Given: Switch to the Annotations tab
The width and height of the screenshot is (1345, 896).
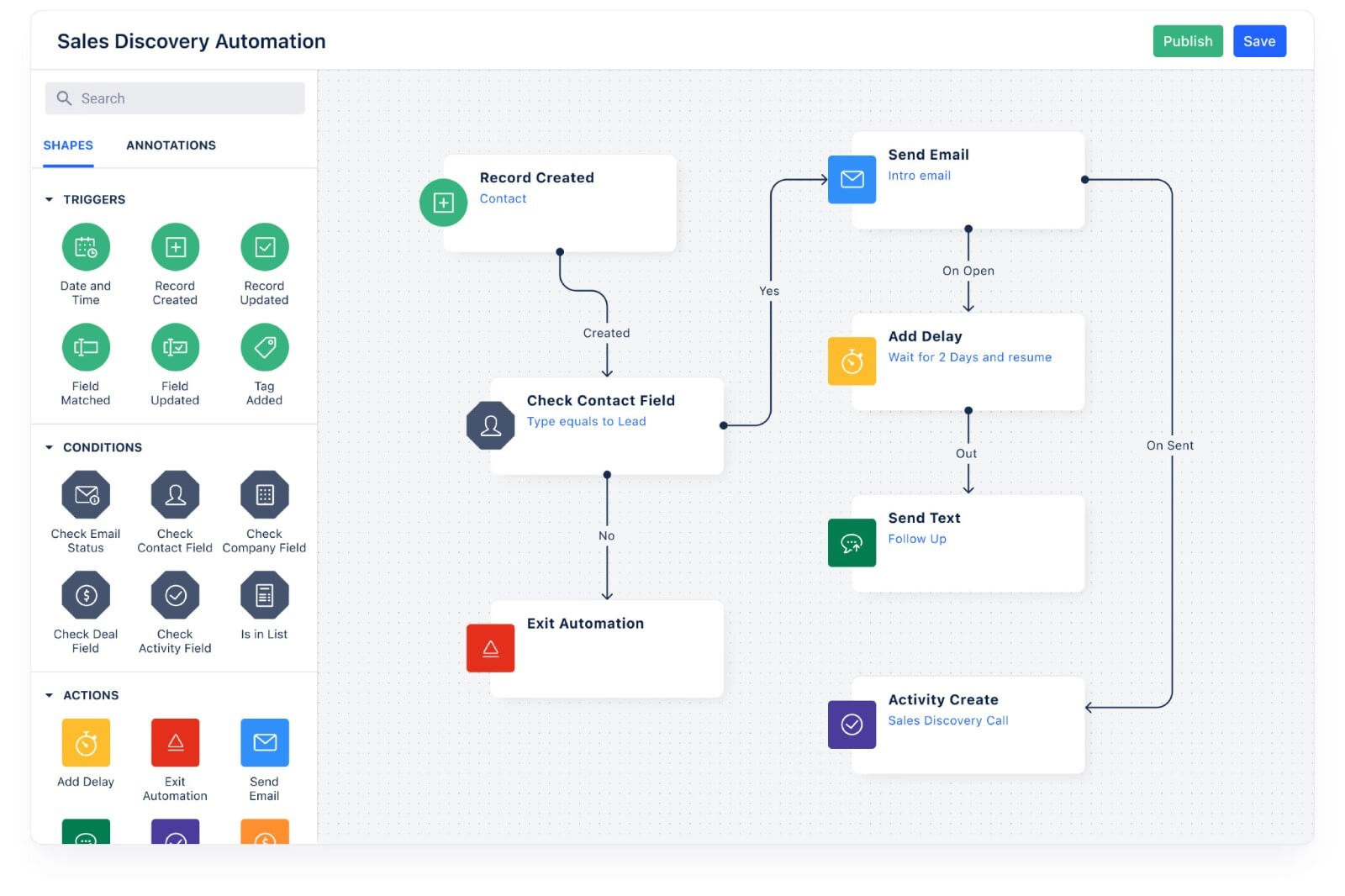Looking at the screenshot, I should pyautogui.click(x=171, y=145).
